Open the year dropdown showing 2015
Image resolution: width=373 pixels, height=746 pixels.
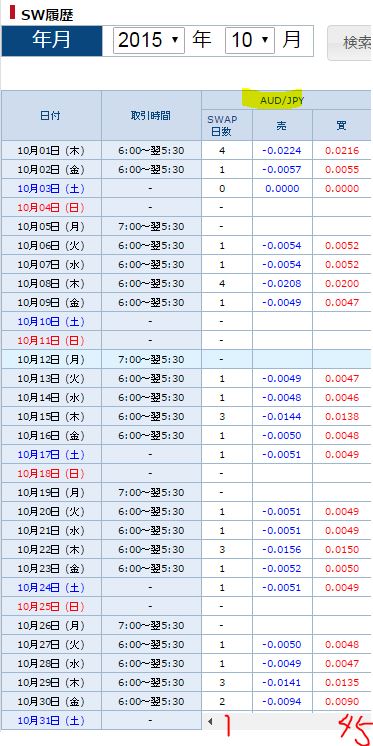pyautogui.click(x=148, y=40)
